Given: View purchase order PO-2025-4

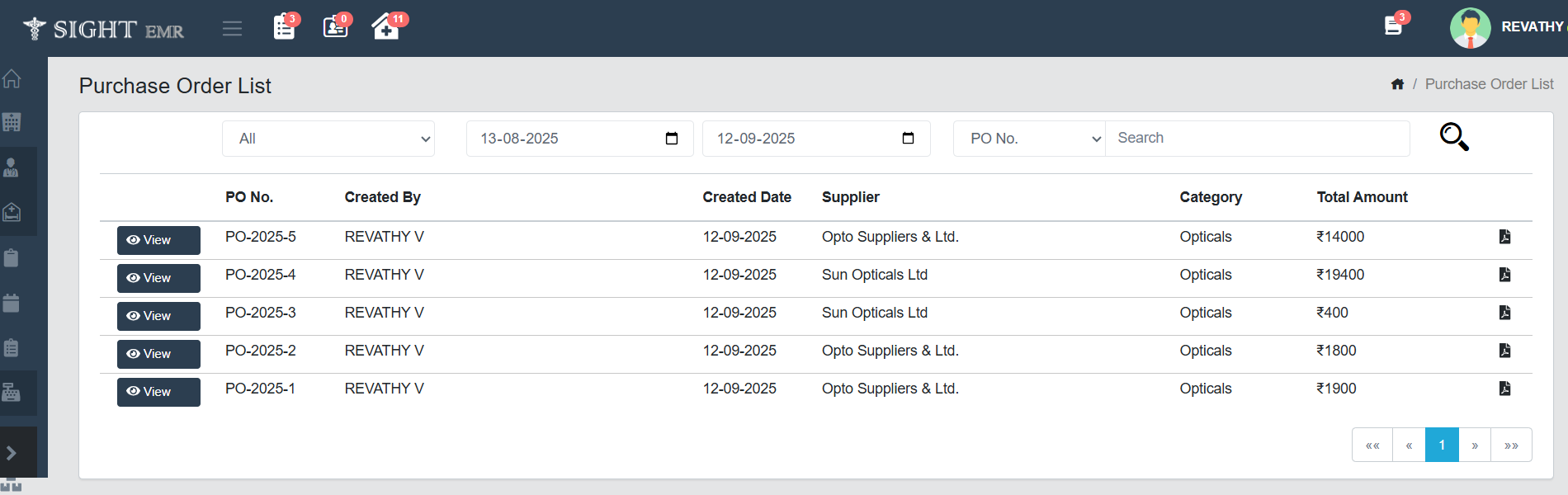Looking at the screenshot, I should [x=158, y=278].
